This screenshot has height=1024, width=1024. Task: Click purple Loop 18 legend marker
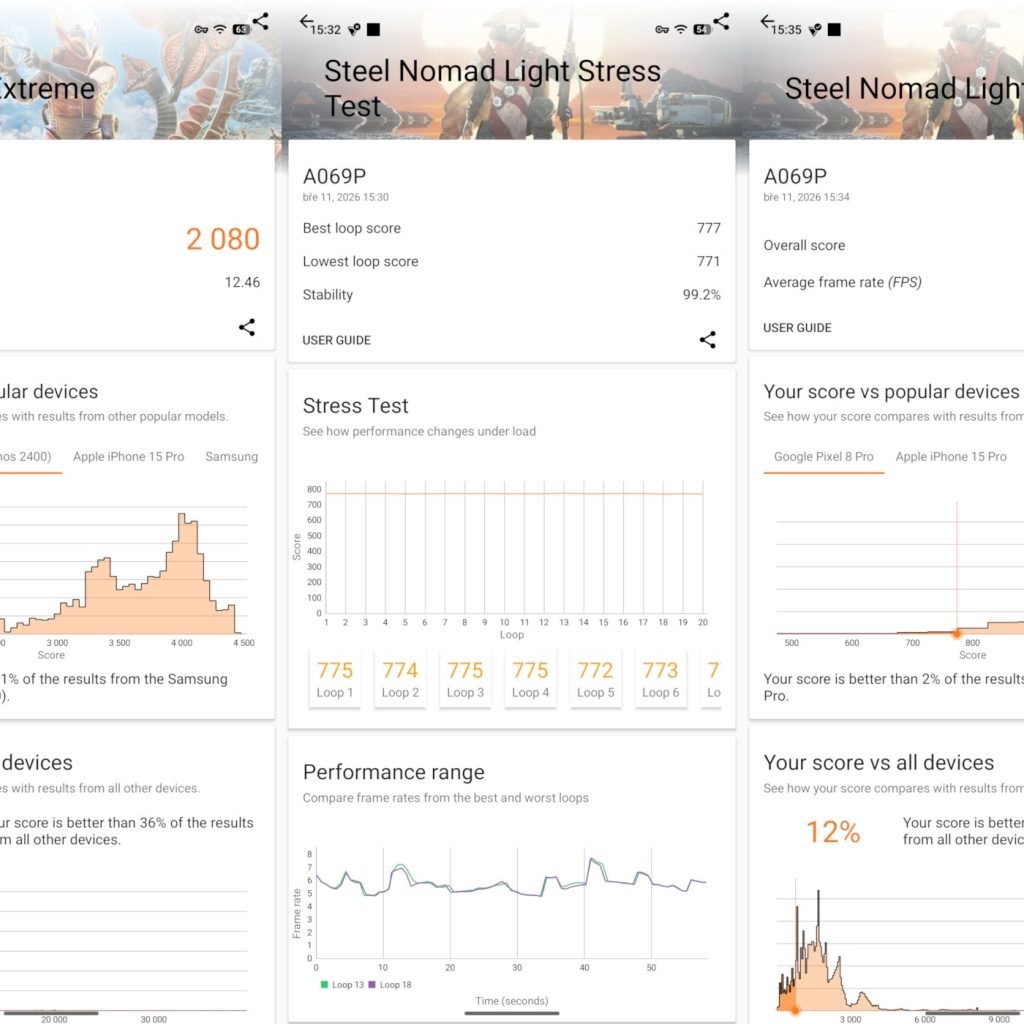(372, 985)
